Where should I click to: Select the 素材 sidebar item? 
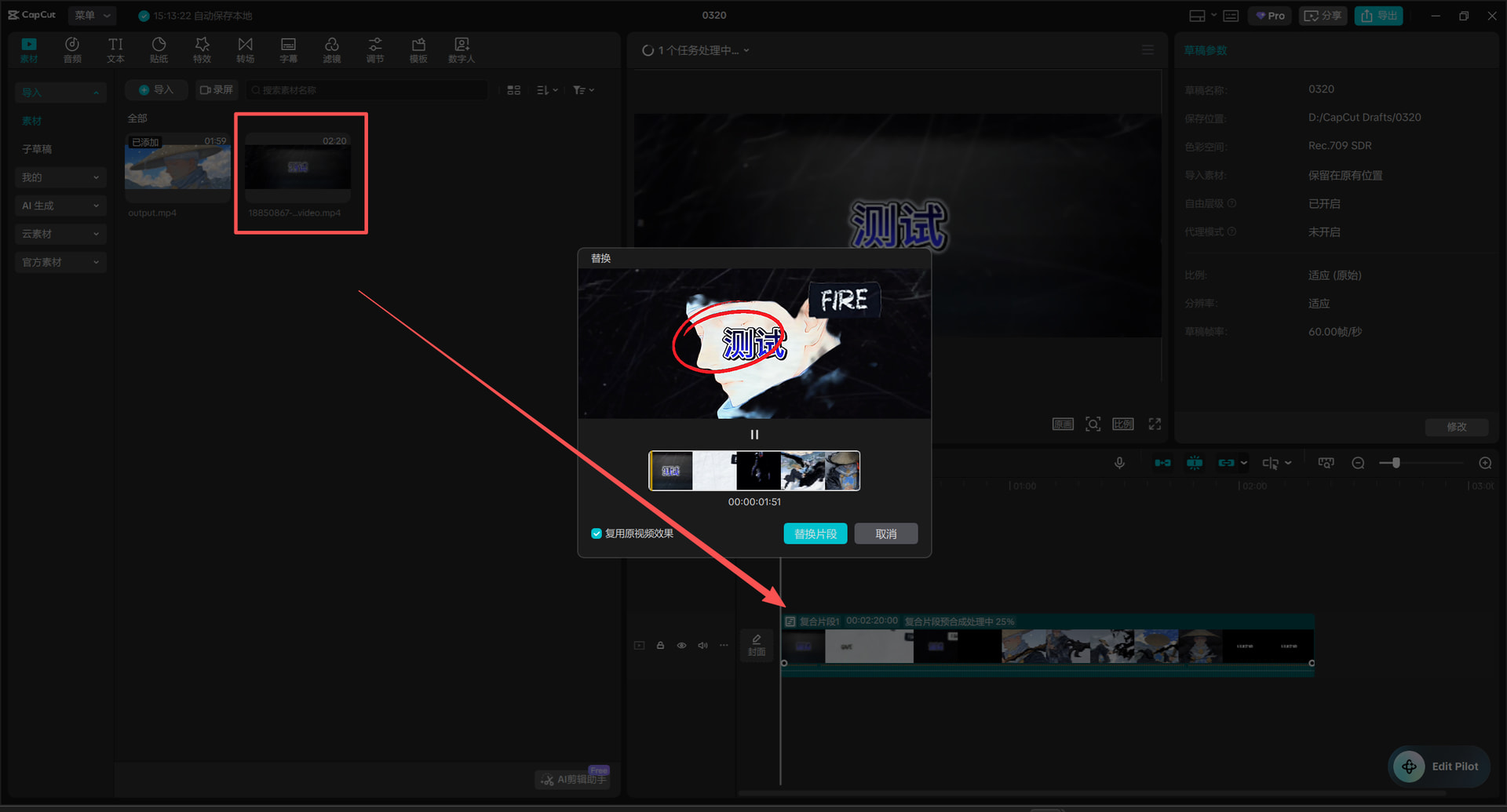[x=31, y=121]
